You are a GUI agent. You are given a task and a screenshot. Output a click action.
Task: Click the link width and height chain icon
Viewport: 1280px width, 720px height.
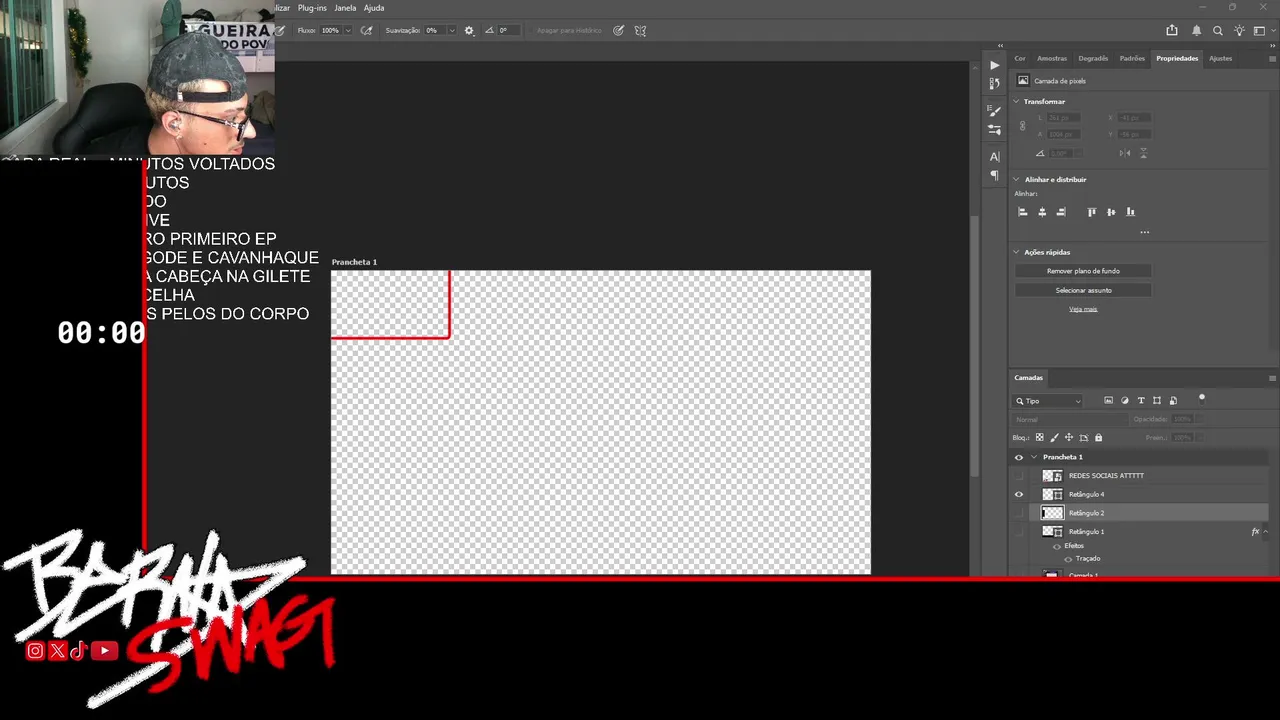[x=1022, y=126]
